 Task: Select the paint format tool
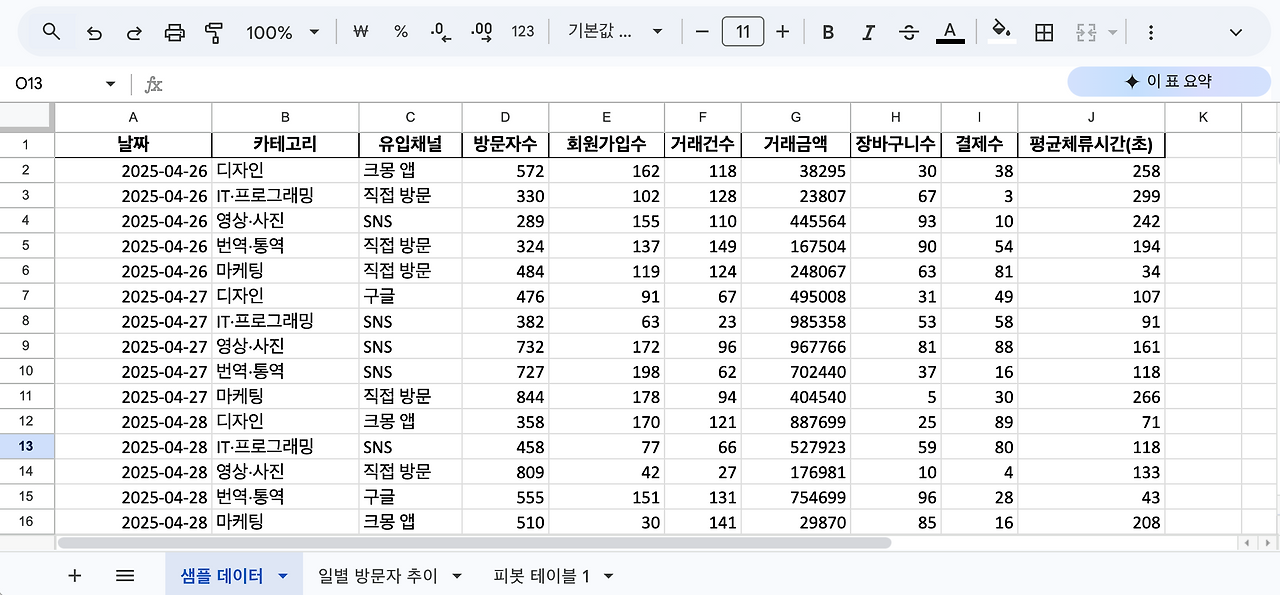pos(215,31)
